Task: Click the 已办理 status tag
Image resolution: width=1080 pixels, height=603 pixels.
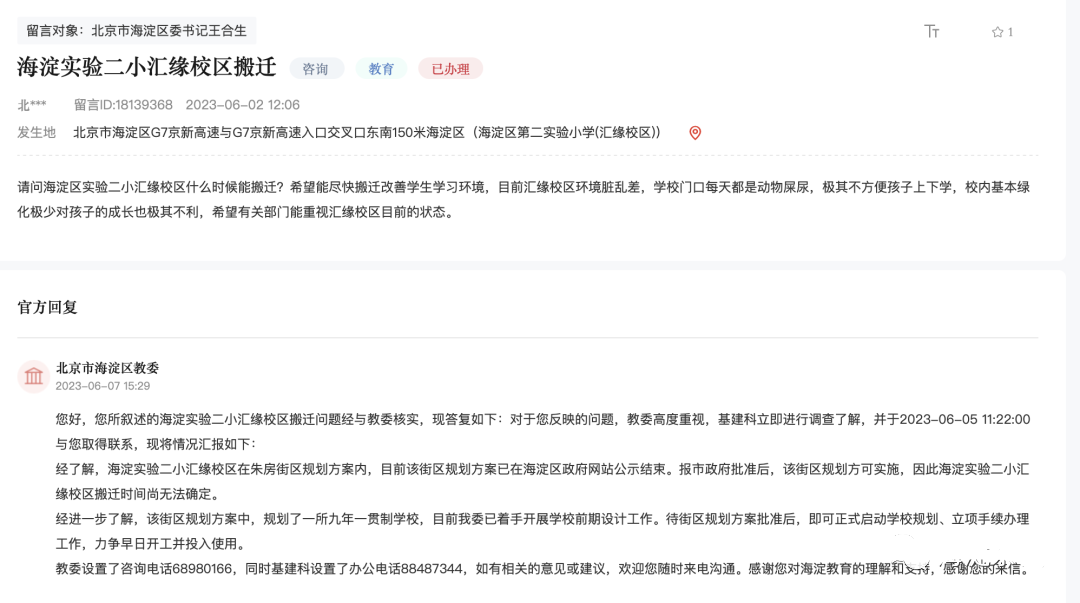Action: click(450, 69)
